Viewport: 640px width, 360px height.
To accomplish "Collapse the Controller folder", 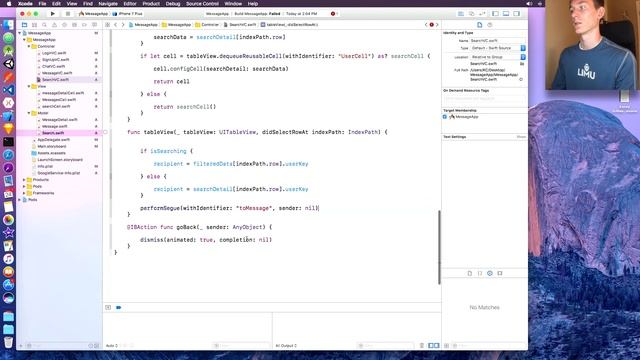I will [29, 47].
